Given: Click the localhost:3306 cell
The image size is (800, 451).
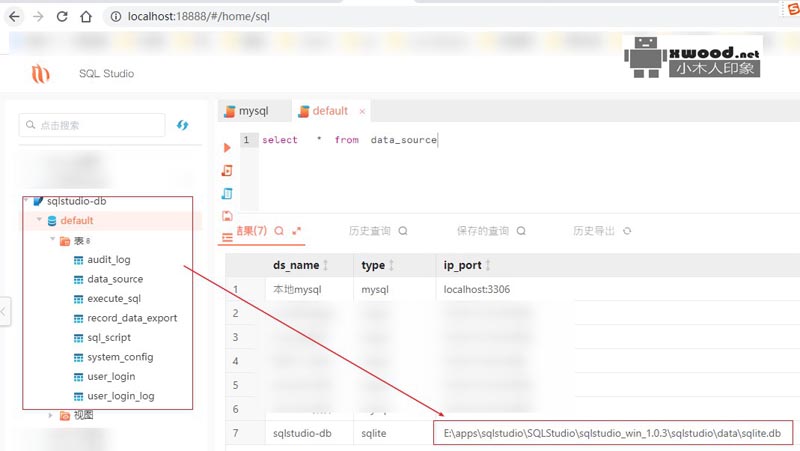Looking at the screenshot, I should (477, 289).
